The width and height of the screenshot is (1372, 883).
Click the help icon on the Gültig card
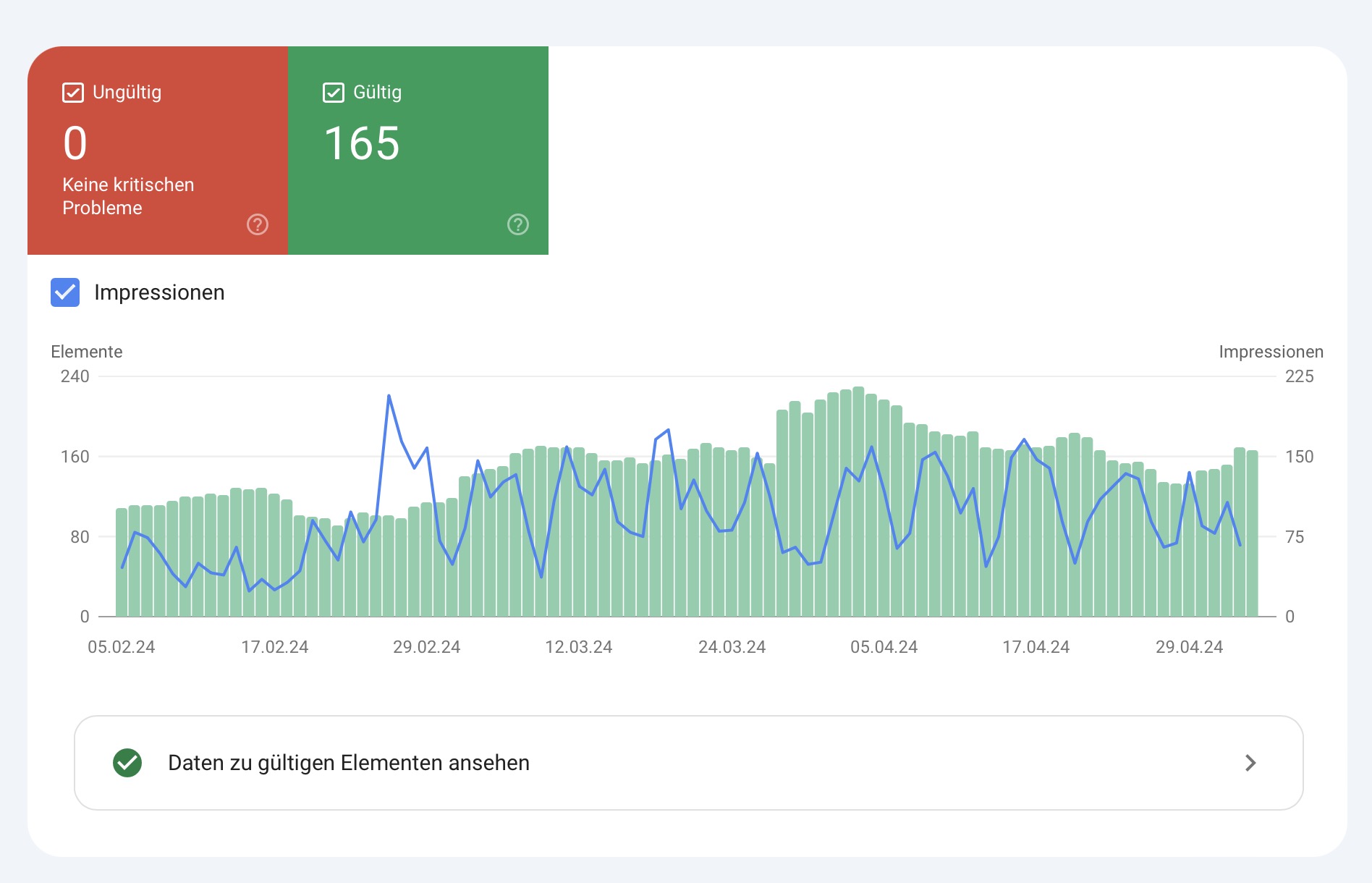click(517, 225)
